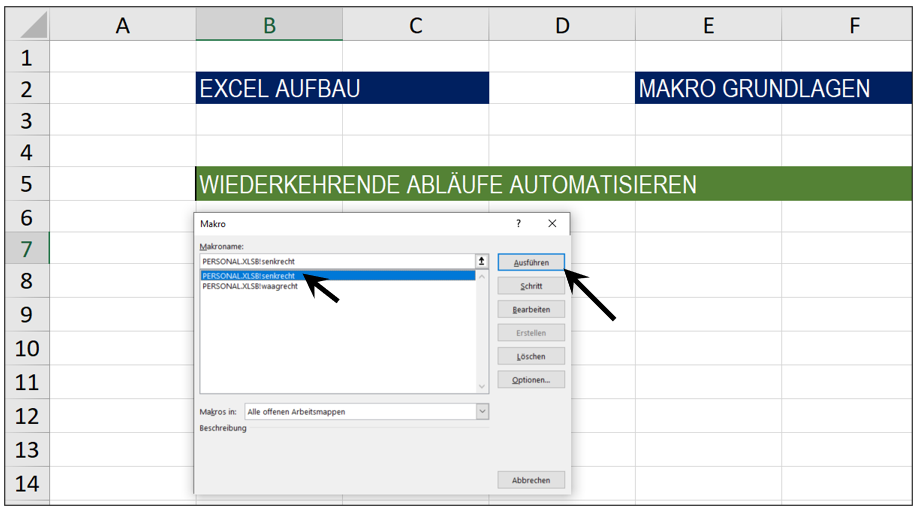This screenshot has width=916, height=511.
Task: Click the collapse-dialog arrow beside Makroname
Action: click(x=482, y=261)
